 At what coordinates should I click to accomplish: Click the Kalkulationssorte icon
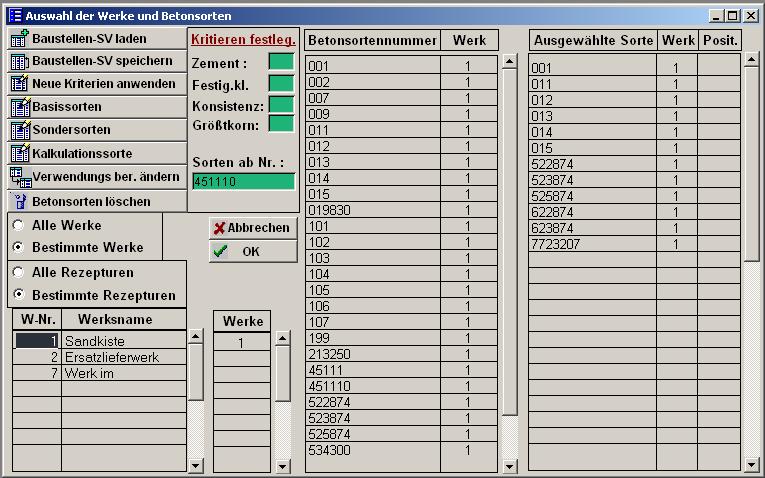click(x=19, y=153)
